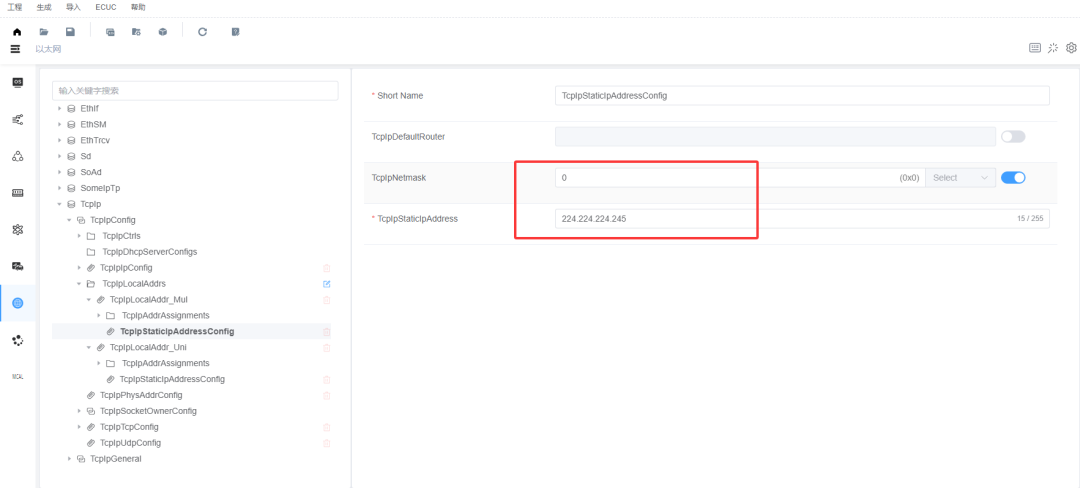Click the keyboard icon at top right

[x=1035, y=47]
